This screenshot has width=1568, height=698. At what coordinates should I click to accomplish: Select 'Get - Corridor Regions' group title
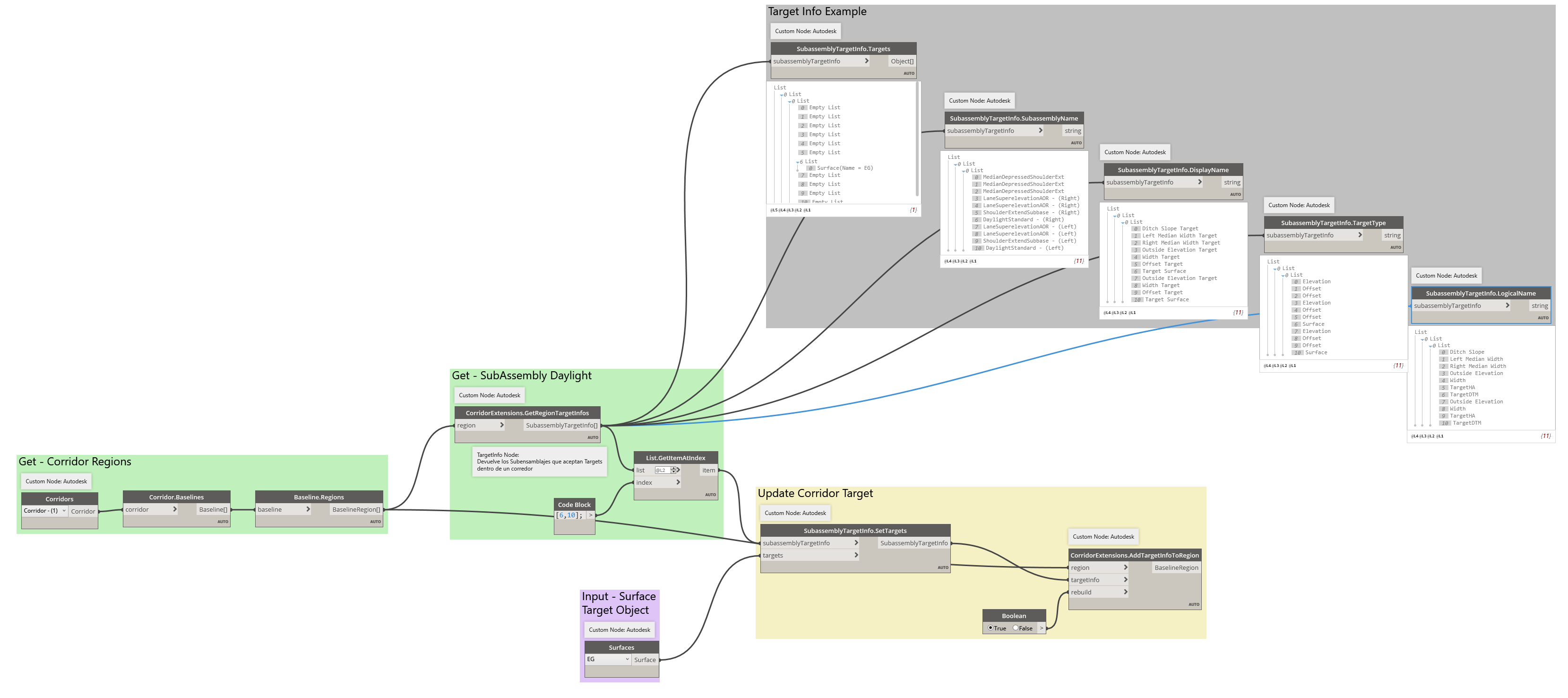(75, 462)
